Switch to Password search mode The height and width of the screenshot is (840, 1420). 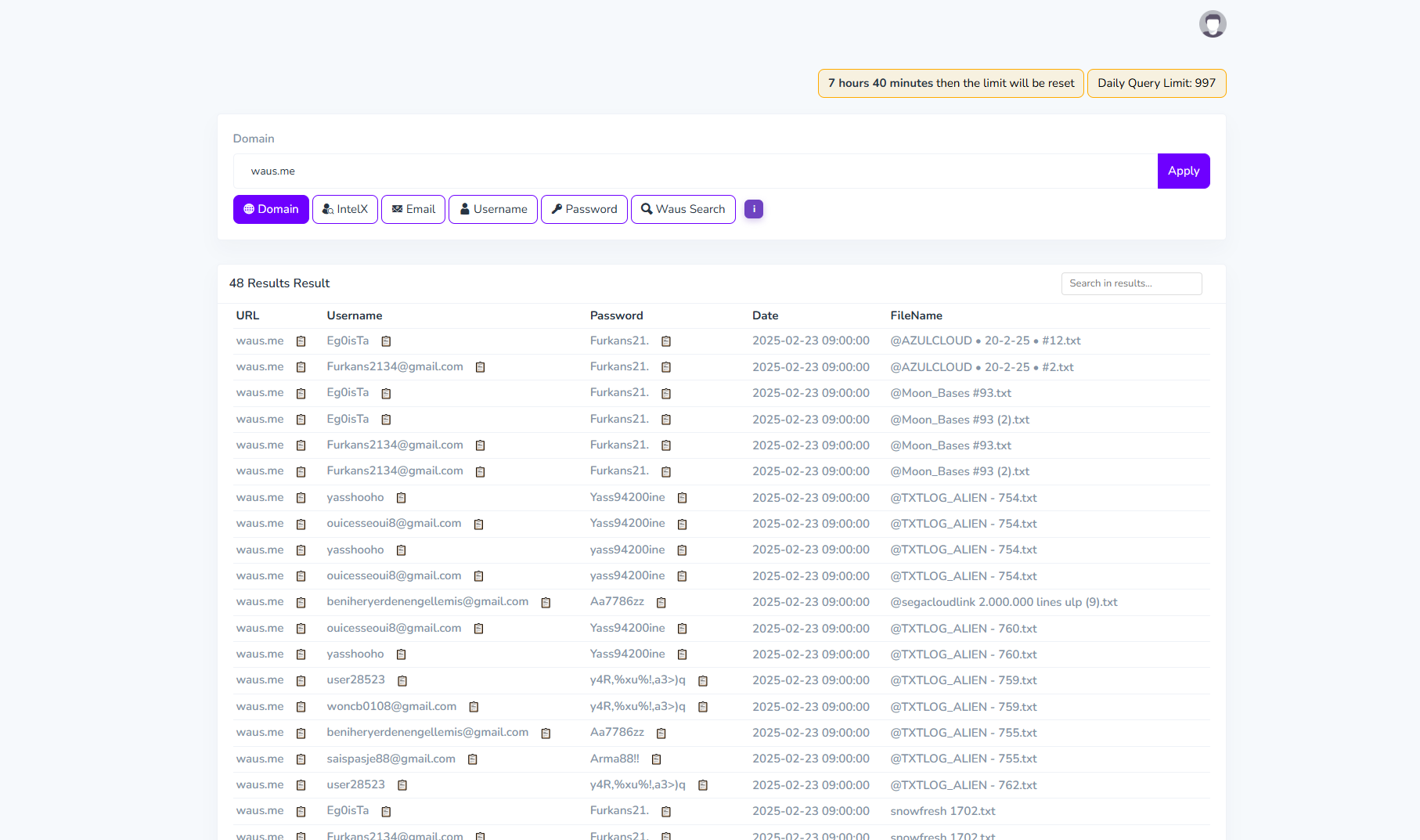point(584,209)
